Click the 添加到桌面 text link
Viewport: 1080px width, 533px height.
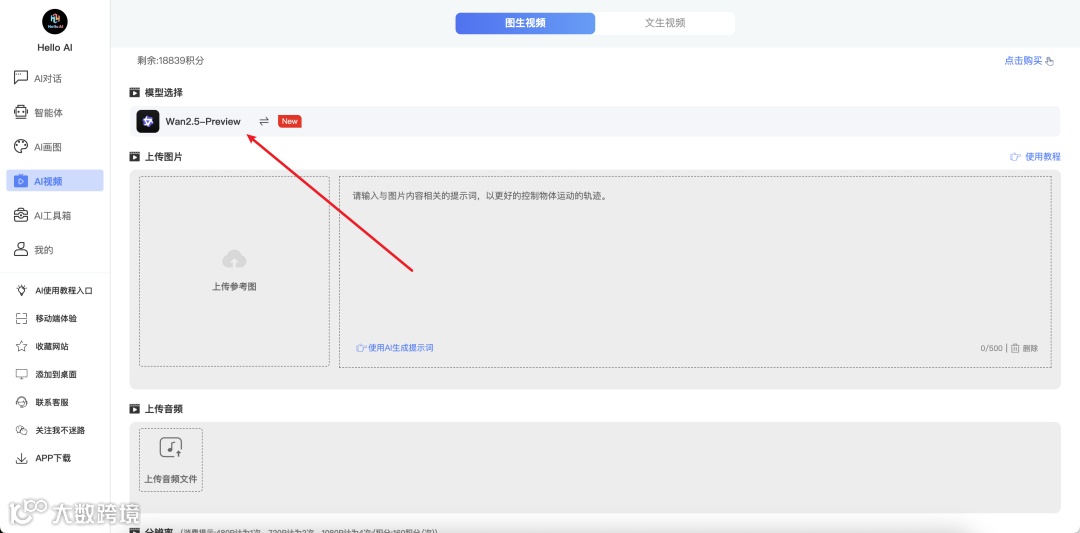pyautogui.click(x=56, y=375)
